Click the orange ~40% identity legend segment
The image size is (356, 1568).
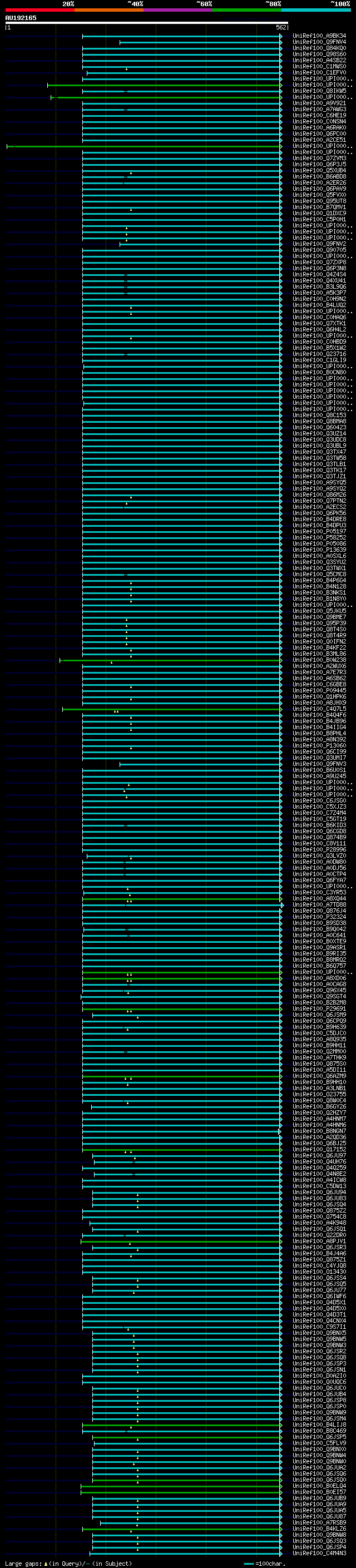[x=109, y=10]
